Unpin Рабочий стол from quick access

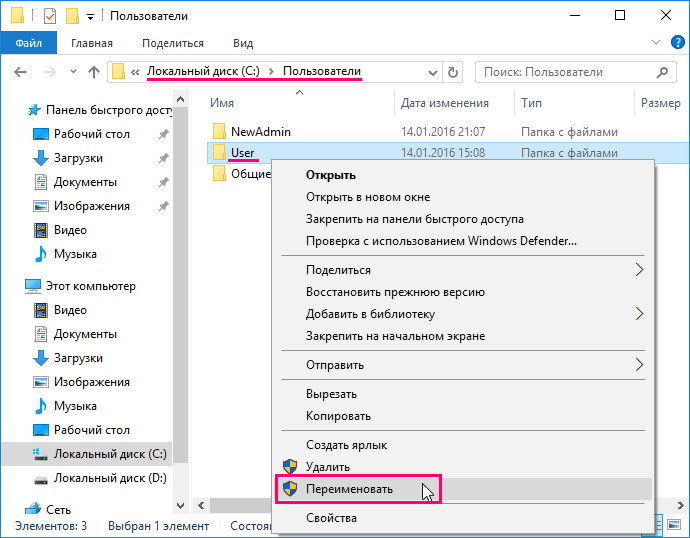click(x=163, y=134)
